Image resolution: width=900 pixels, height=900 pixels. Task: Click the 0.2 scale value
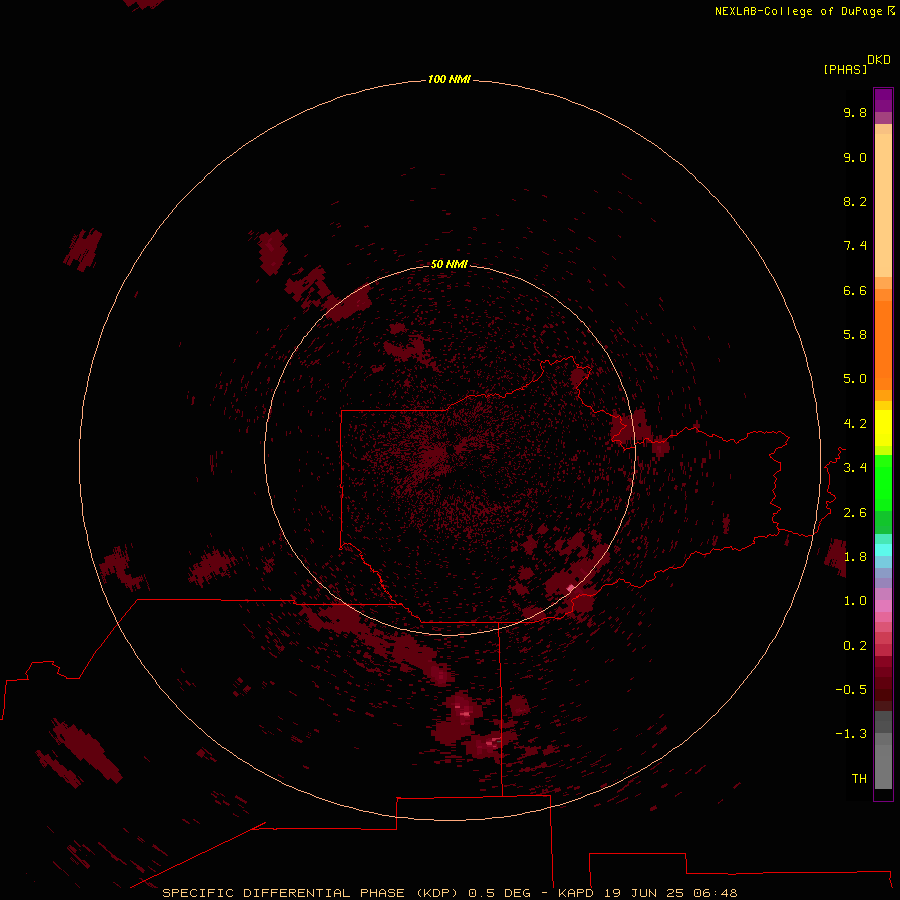[855, 646]
